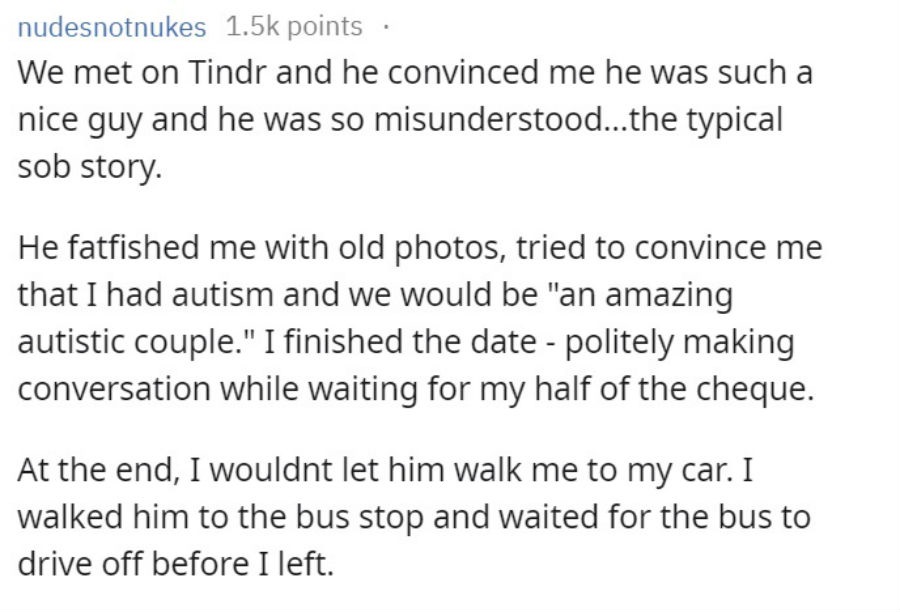Click the word "fatfished" in second paragraph

pos(133,247)
